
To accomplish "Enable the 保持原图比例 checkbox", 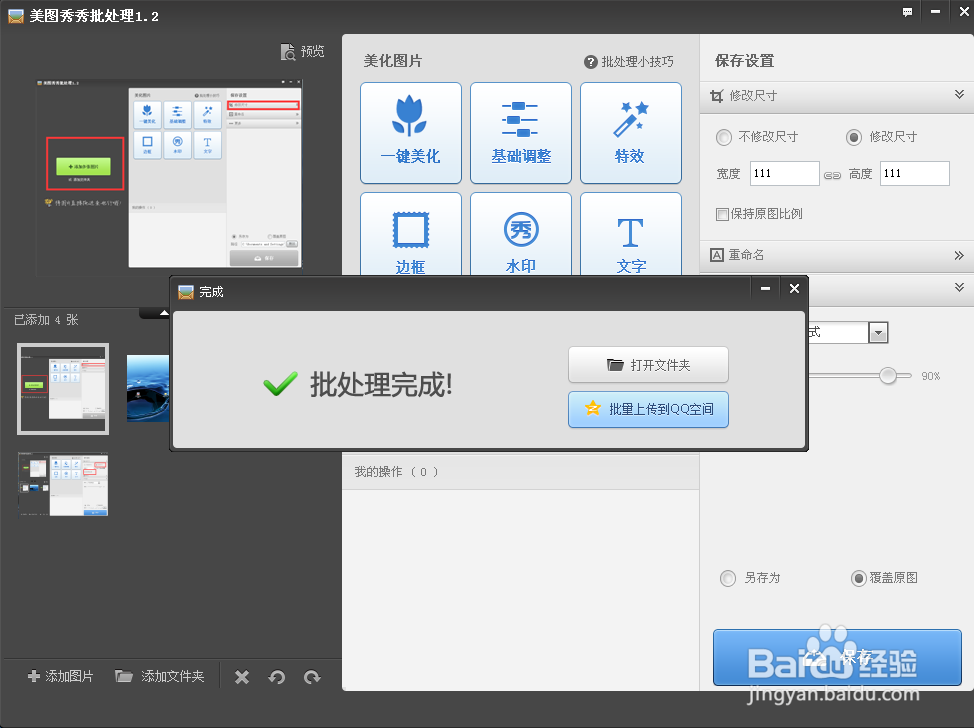I will (722, 214).
